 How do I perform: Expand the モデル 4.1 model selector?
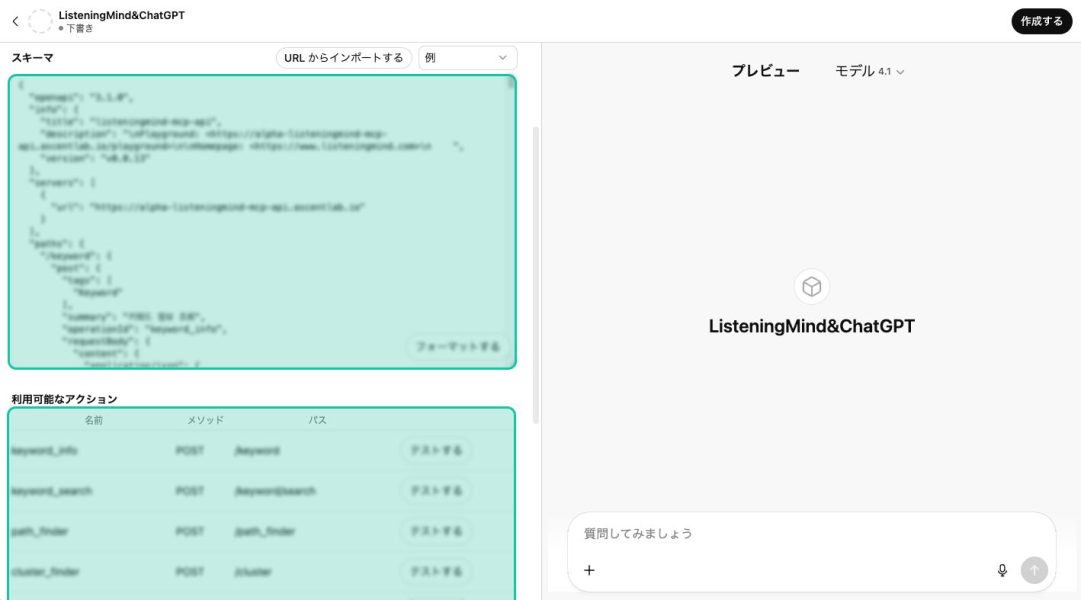tap(869, 71)
